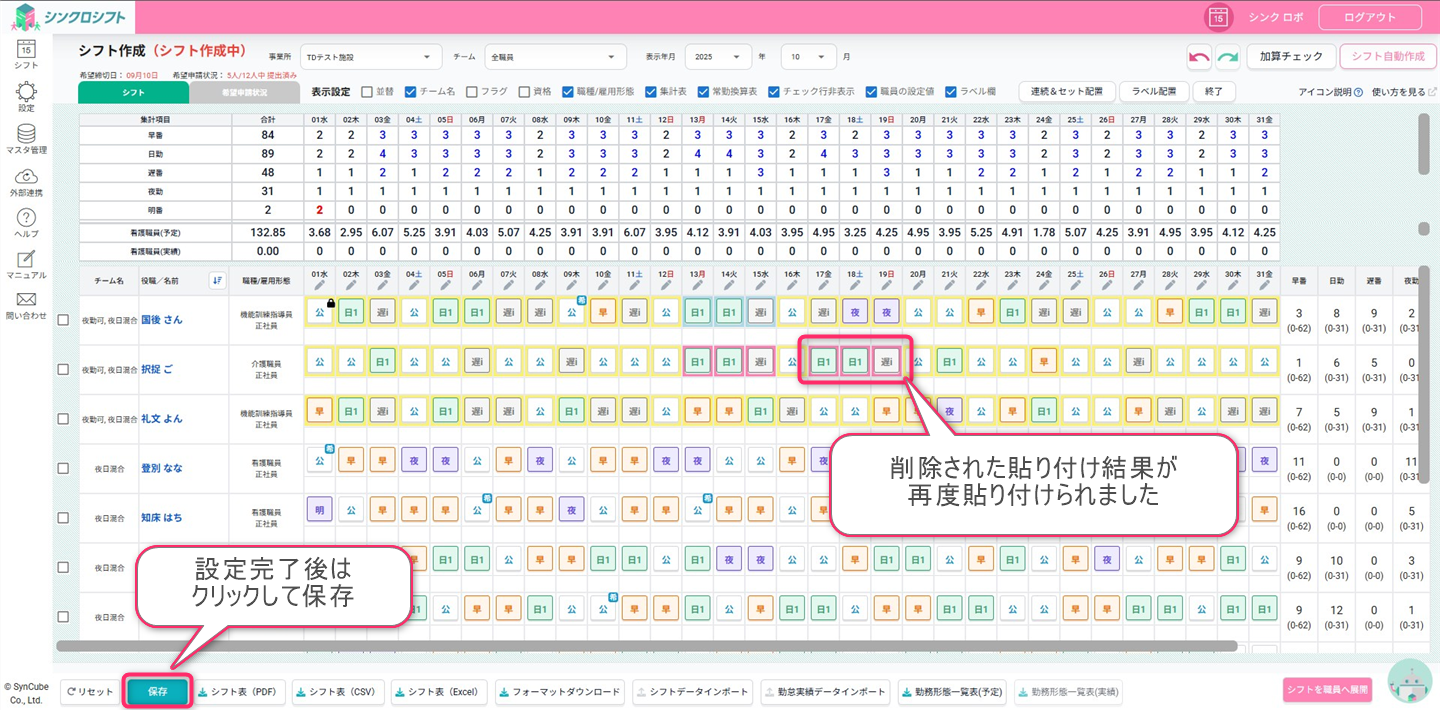Open ヘルプ question mark icon
Viewport: 1440px width, 710px height.
(x=26, y=218)
